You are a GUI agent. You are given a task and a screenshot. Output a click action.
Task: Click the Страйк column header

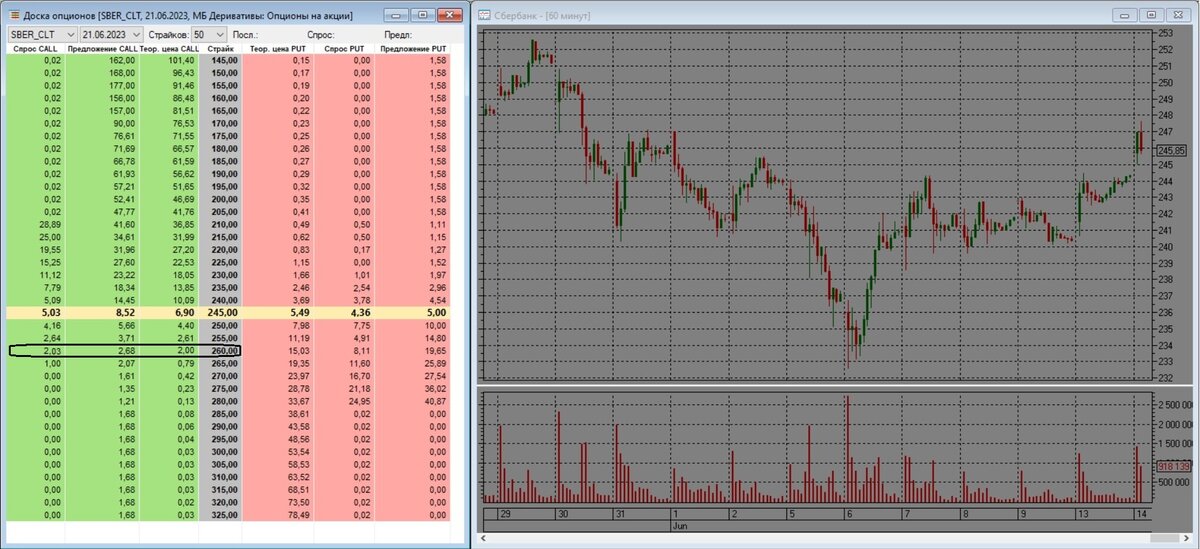coord(221,49)
